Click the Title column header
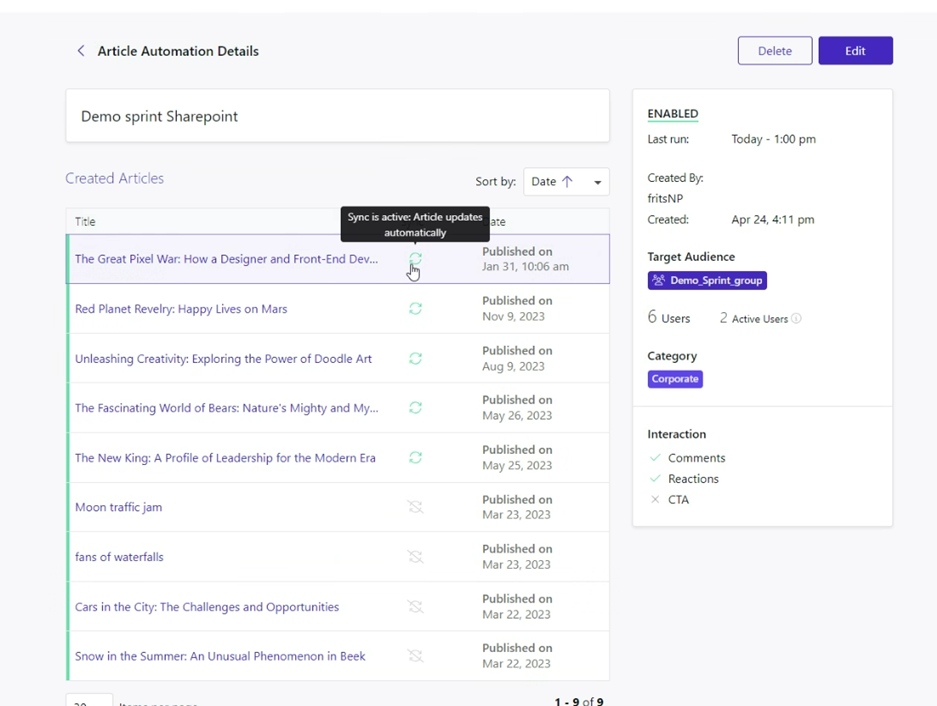The height and width of the screenshot is (706, 937). click(85, 222)
